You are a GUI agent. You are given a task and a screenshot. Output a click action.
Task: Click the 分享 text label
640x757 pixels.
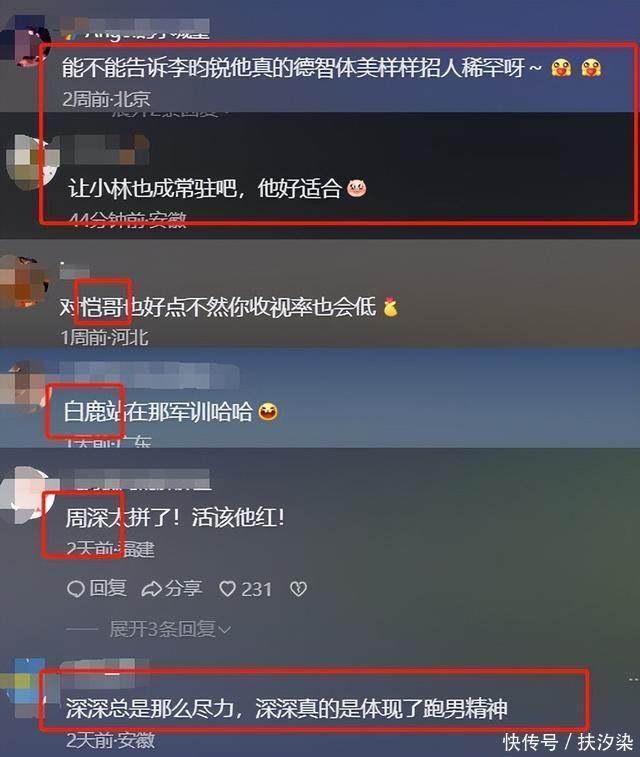click(x=183, y=589)
